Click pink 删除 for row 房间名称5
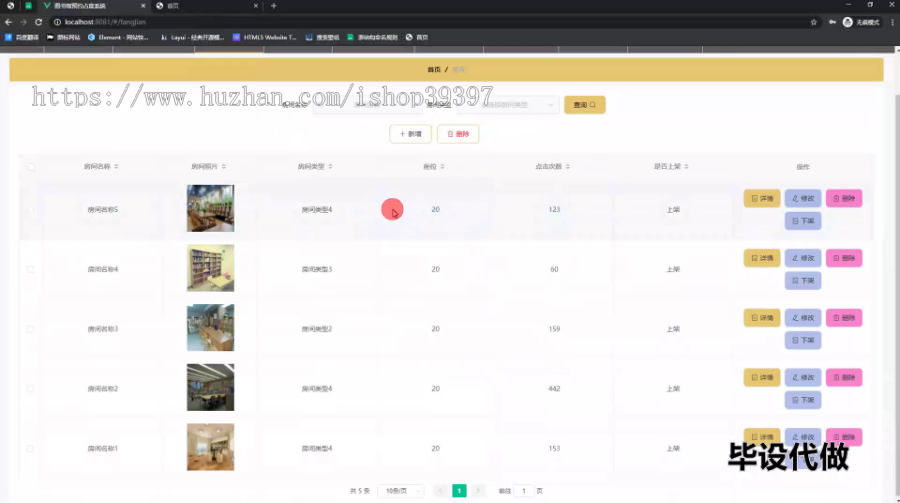The width and height of the screenshot is (900, 503). point(844,199)
